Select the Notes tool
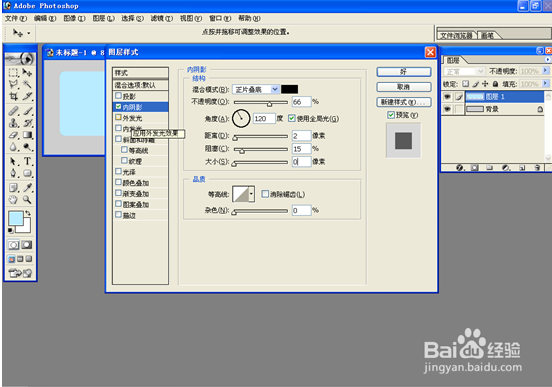The image size is (552, 387). pyautogui.click(x=13, y=188)
